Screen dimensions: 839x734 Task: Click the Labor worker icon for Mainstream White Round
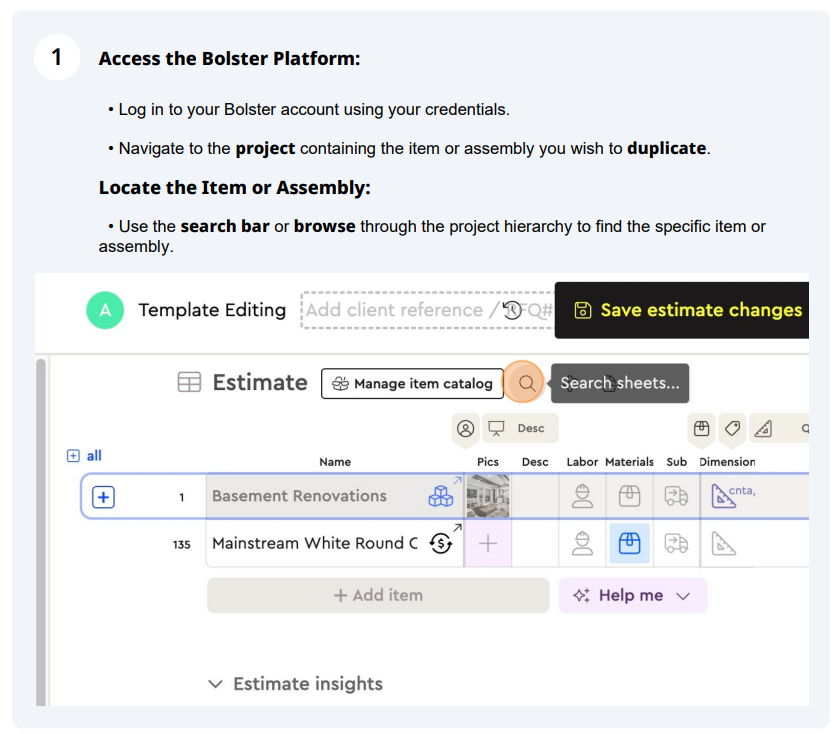point(582,544)
